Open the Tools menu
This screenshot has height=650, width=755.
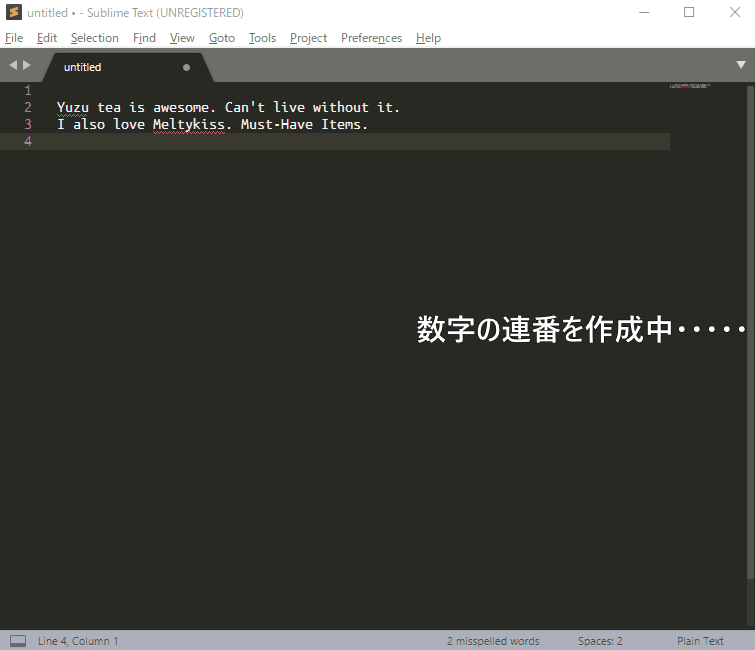coord(262,38)
